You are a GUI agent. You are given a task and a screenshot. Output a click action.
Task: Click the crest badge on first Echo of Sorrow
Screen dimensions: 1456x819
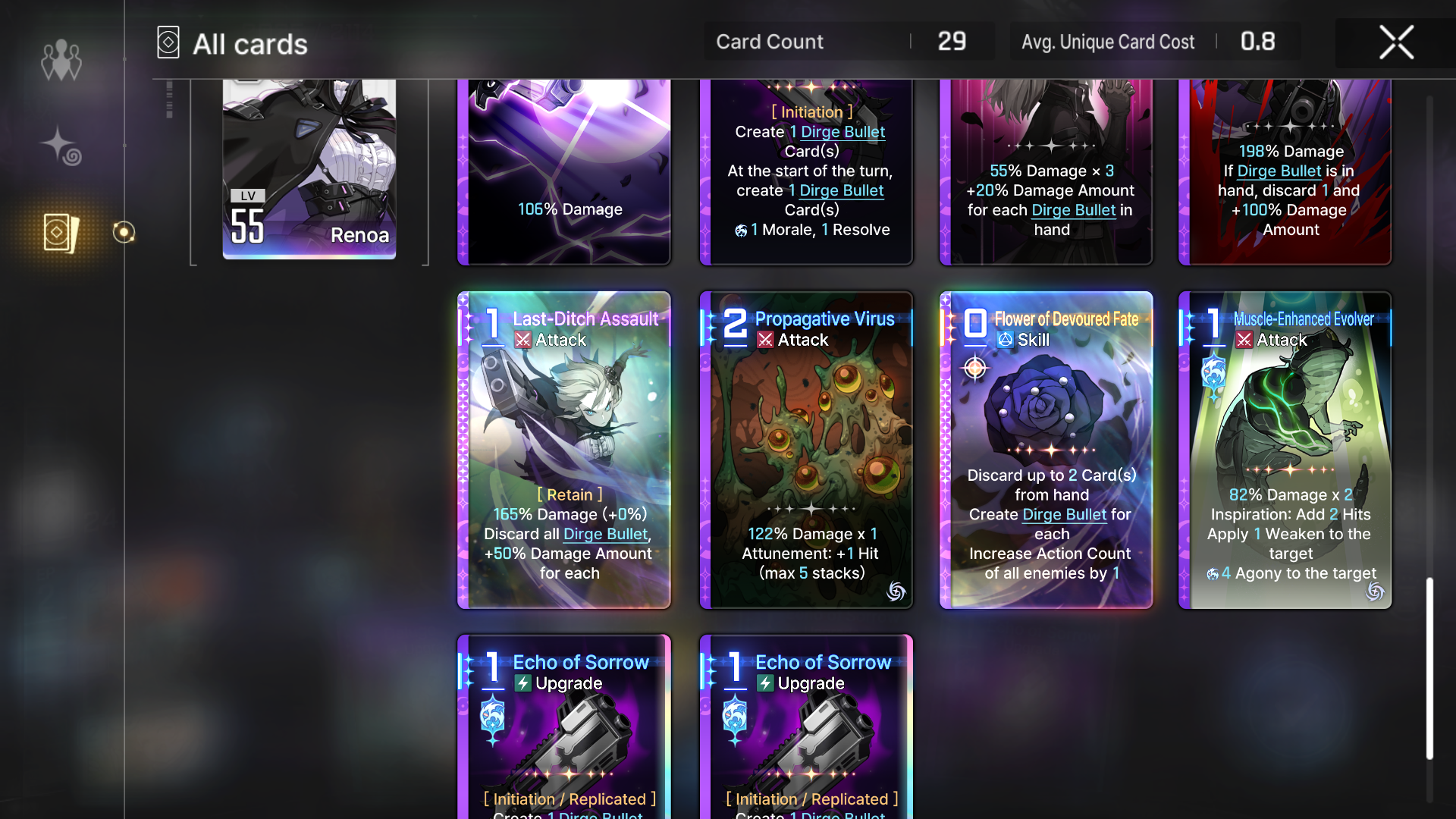[492, 718]
